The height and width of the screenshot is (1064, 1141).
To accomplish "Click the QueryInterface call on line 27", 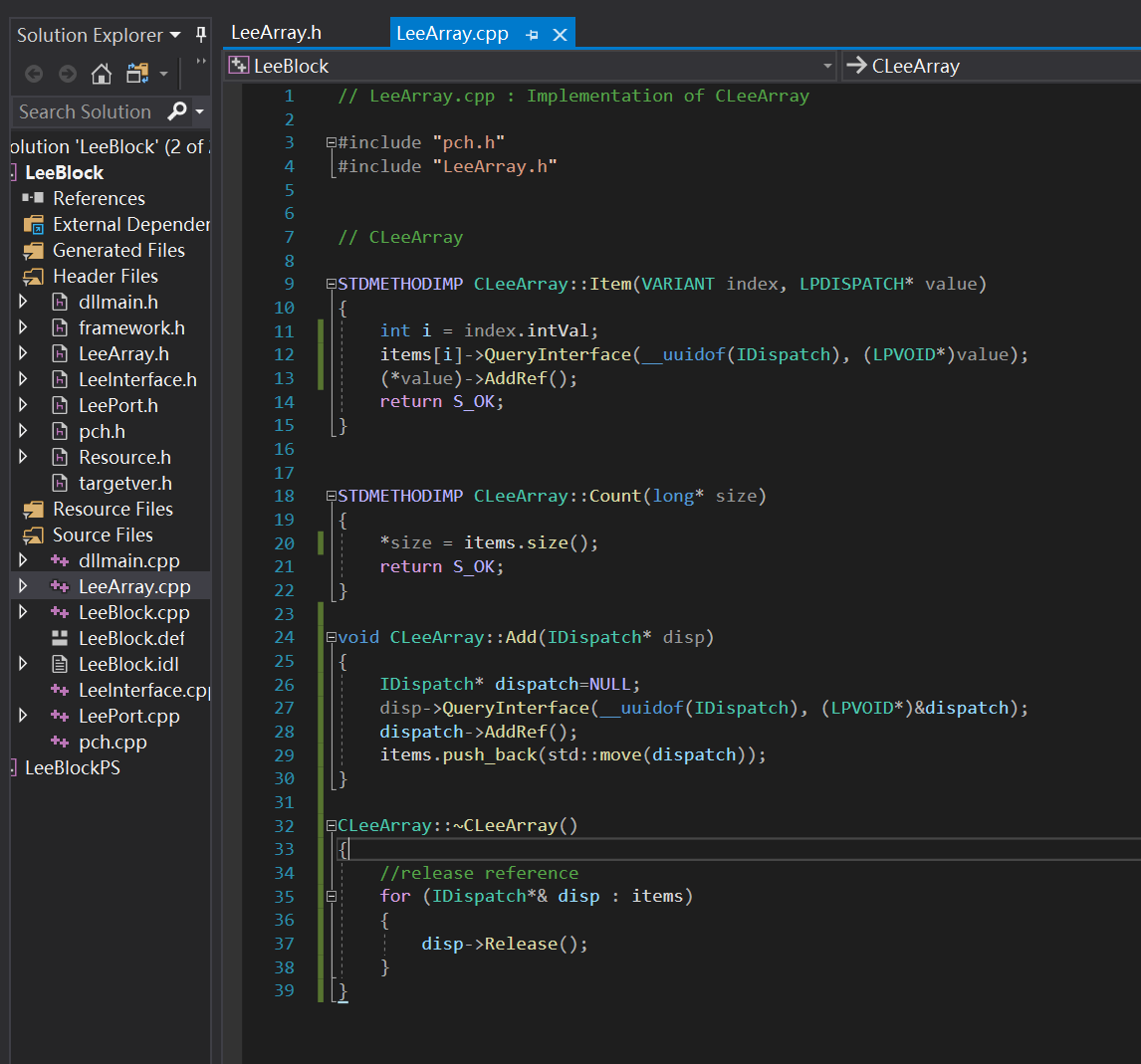I will (515, 708).
